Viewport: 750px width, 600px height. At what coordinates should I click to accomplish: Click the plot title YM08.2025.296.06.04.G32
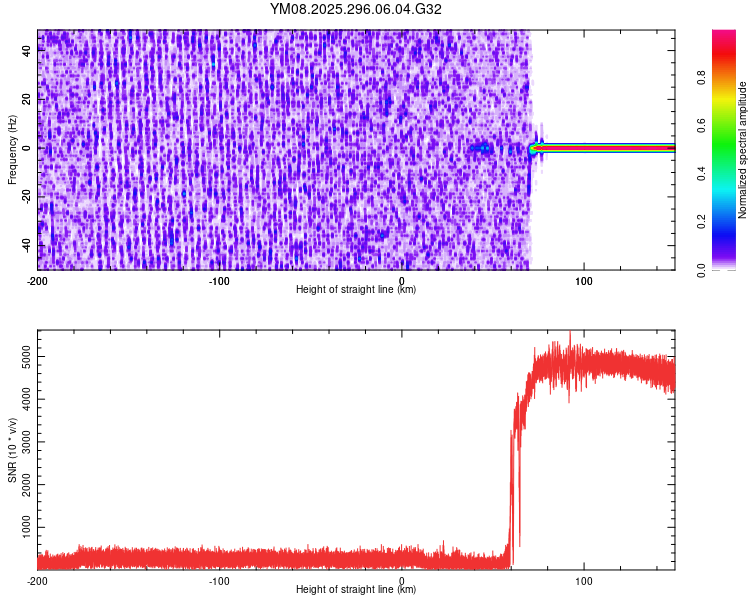click(x=356, y=9)
